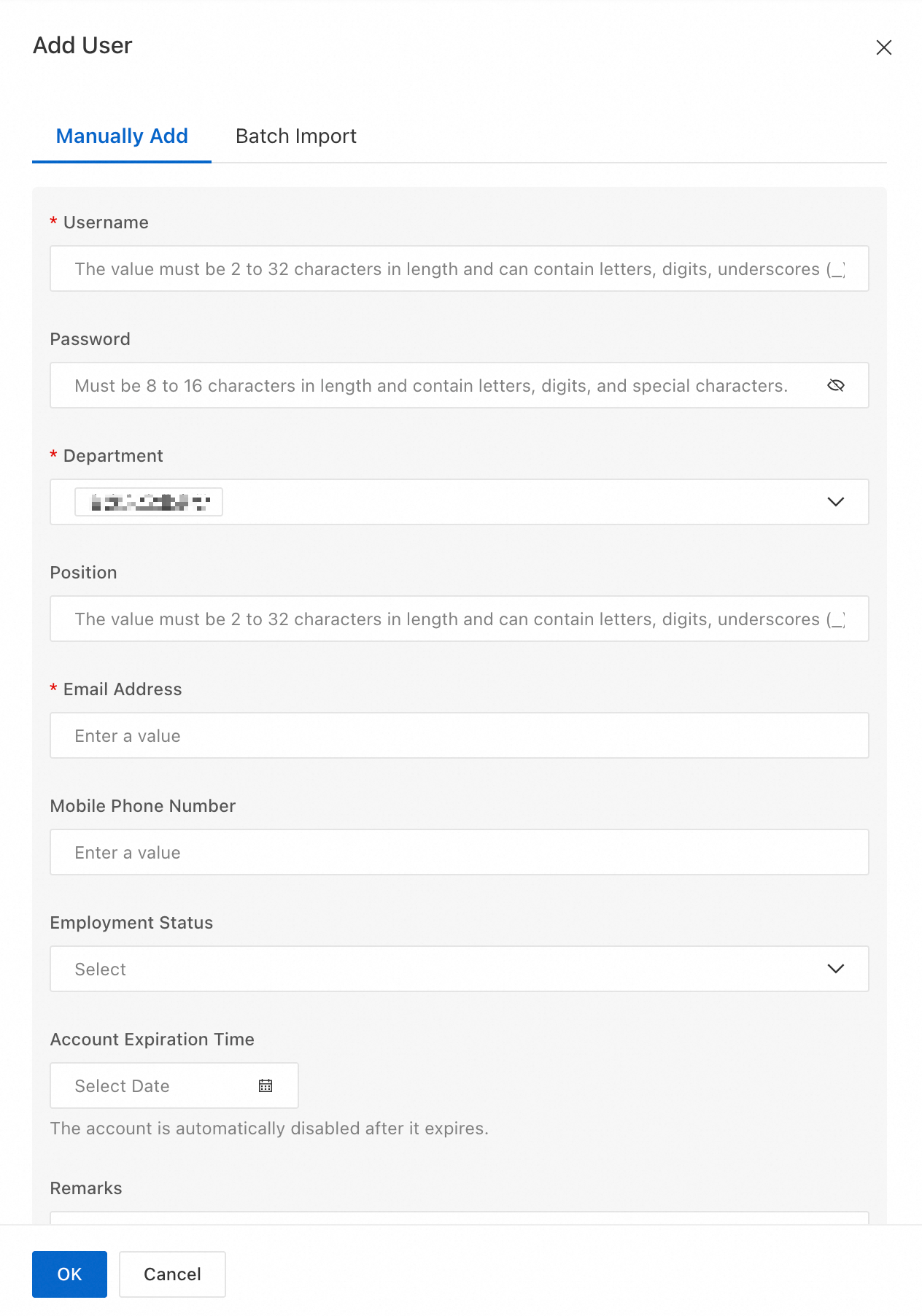Open the Account Expiration Time date picker
The height and width of the screenshot is (1316, 922).
(160, 1085)
